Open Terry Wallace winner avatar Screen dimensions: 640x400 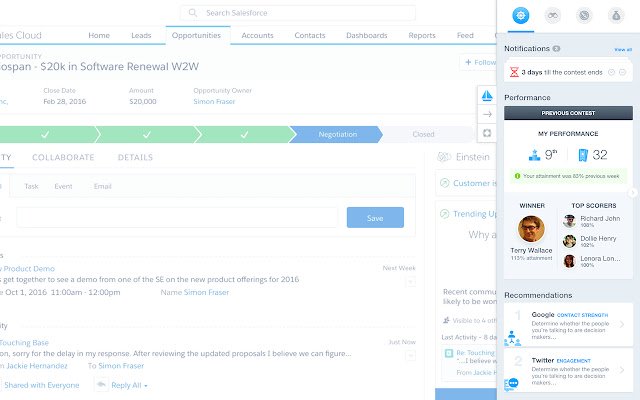pyautogui.click(x=531, y=229)
